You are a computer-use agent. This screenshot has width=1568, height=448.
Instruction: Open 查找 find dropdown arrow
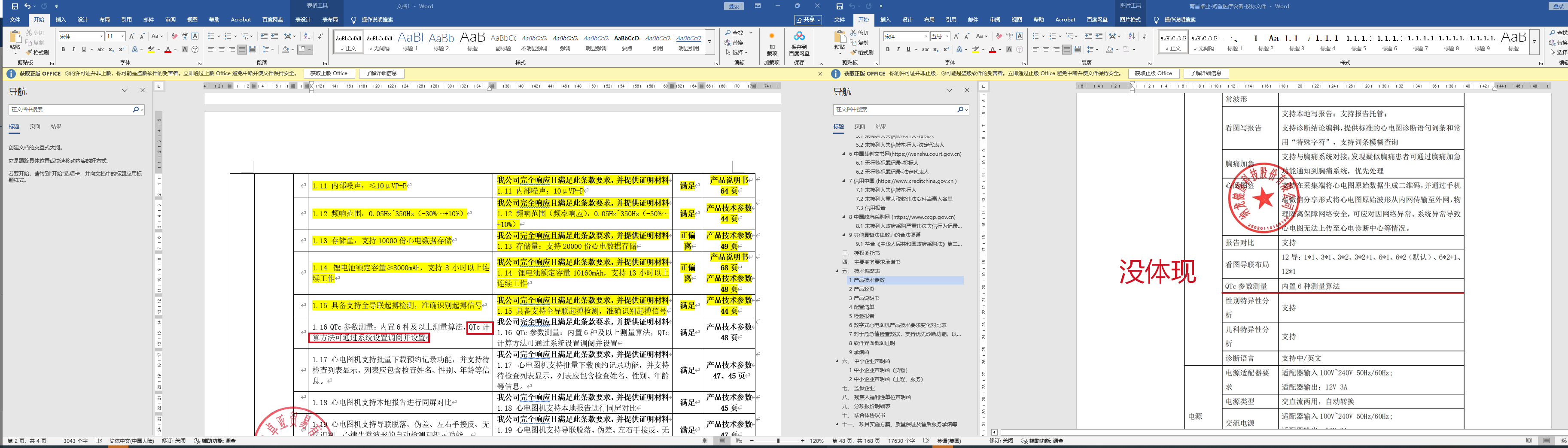pos(751,33)
